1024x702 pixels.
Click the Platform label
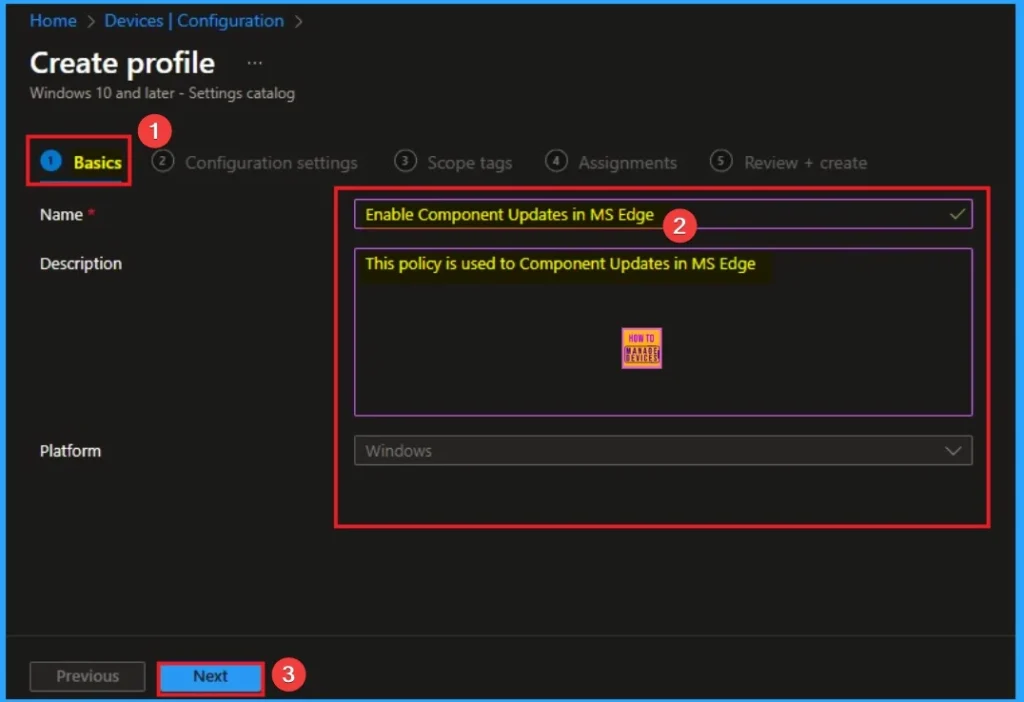(x=71, y=451)
